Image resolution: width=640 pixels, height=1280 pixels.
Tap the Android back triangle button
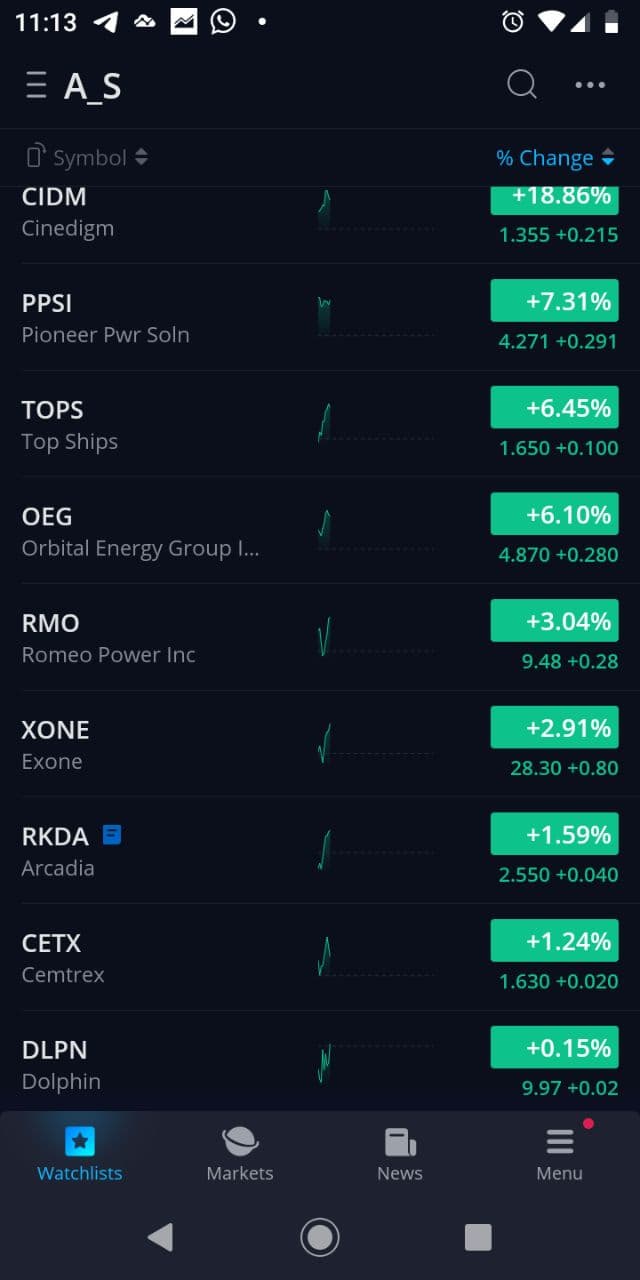160,1237
